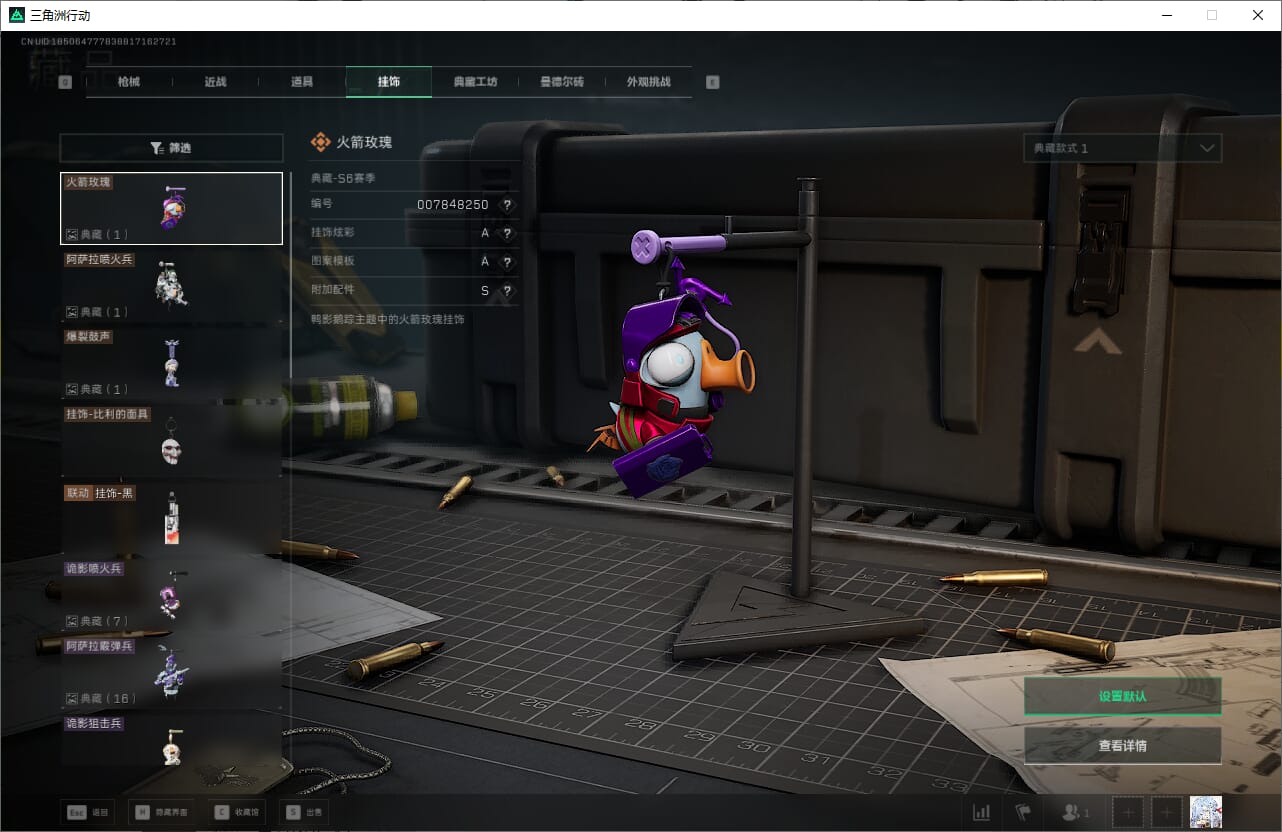1282x832 pixels.
Task: Click the 典藏 image icon in 火箭玫瑰 card
Action: click(72, 234)
